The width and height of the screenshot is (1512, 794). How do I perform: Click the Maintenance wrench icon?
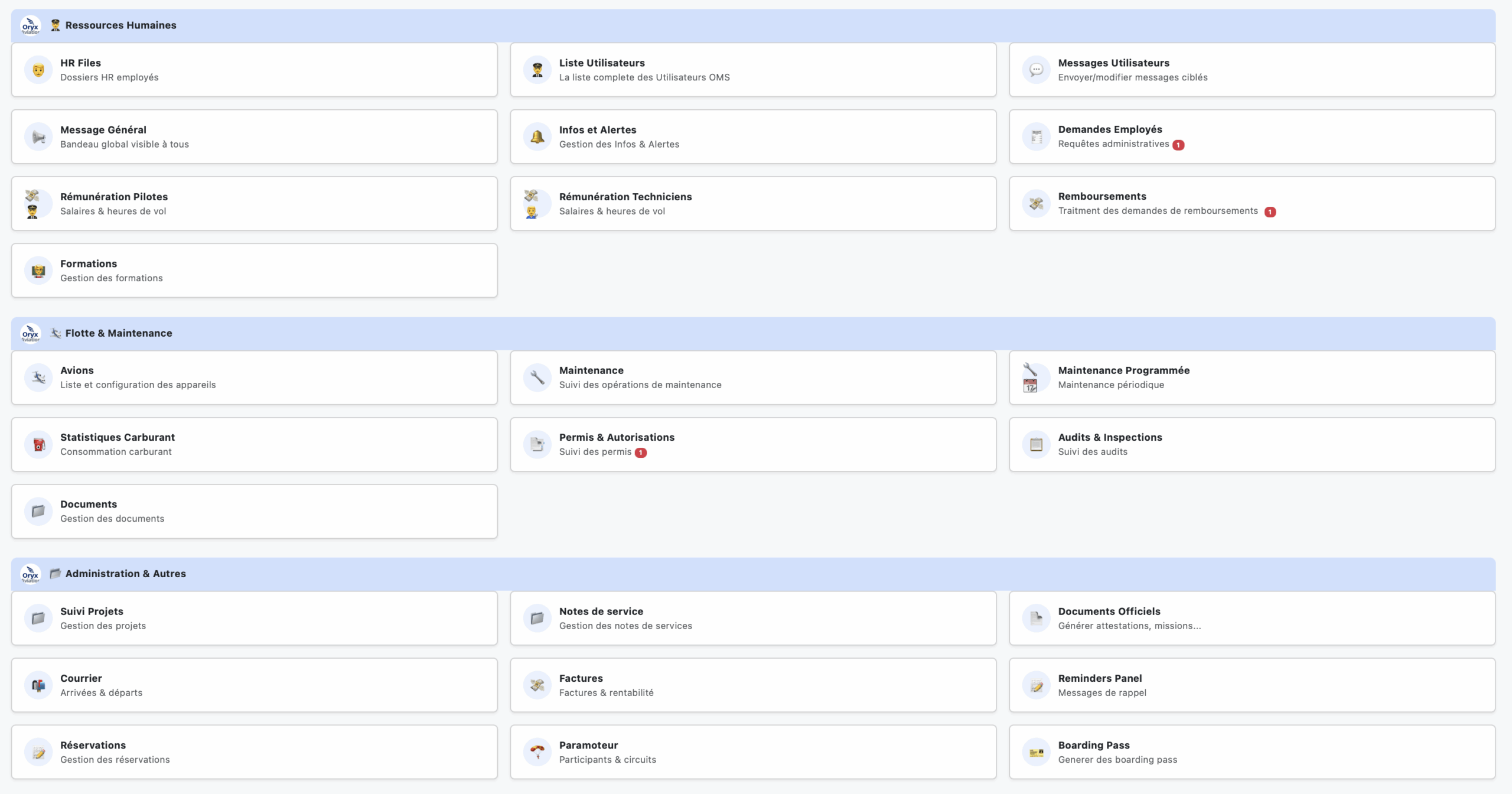point(537,378)
